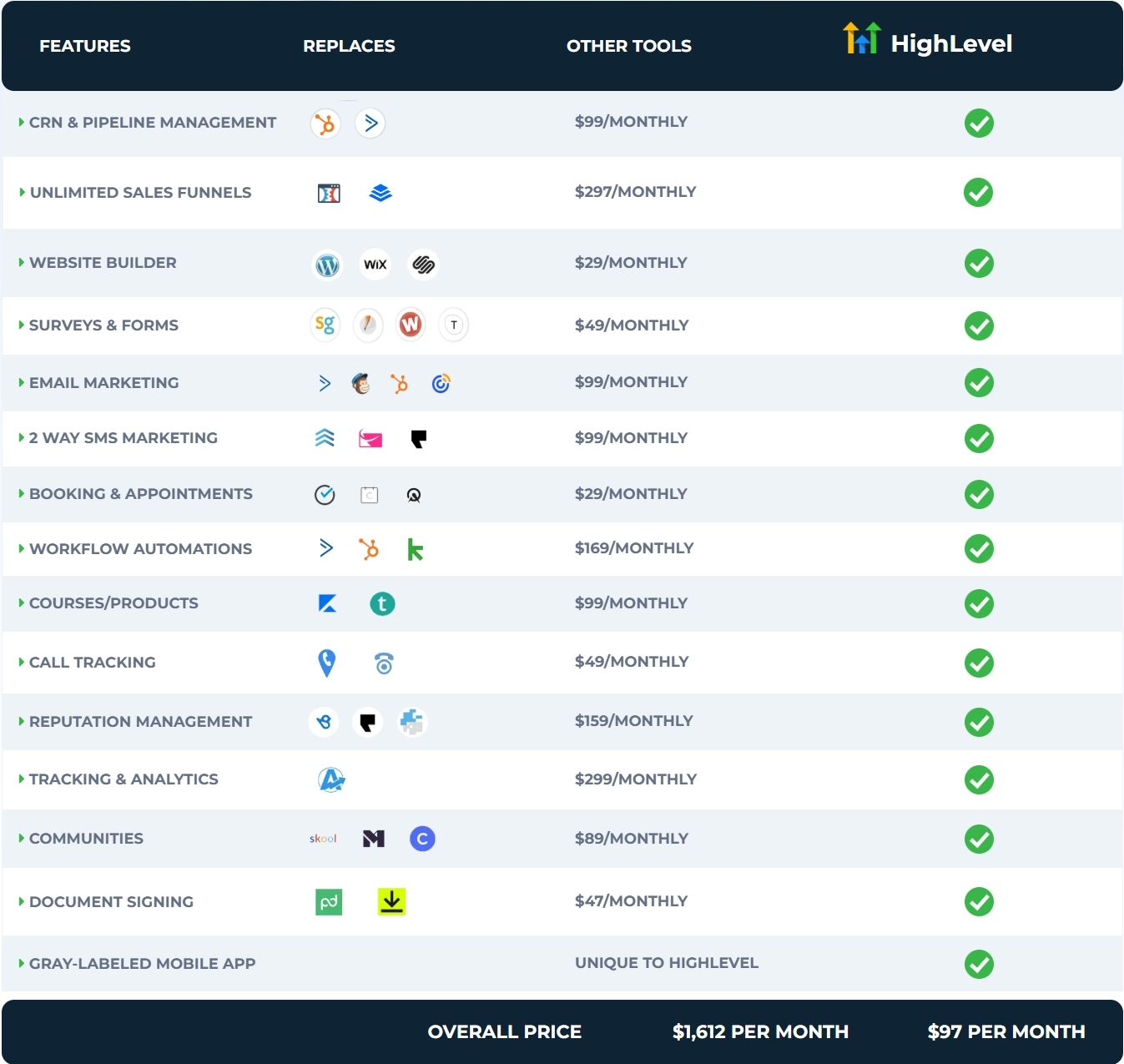
Task: Click the Kajabi icon in Courses/Products row
Action: pos(327,603)
